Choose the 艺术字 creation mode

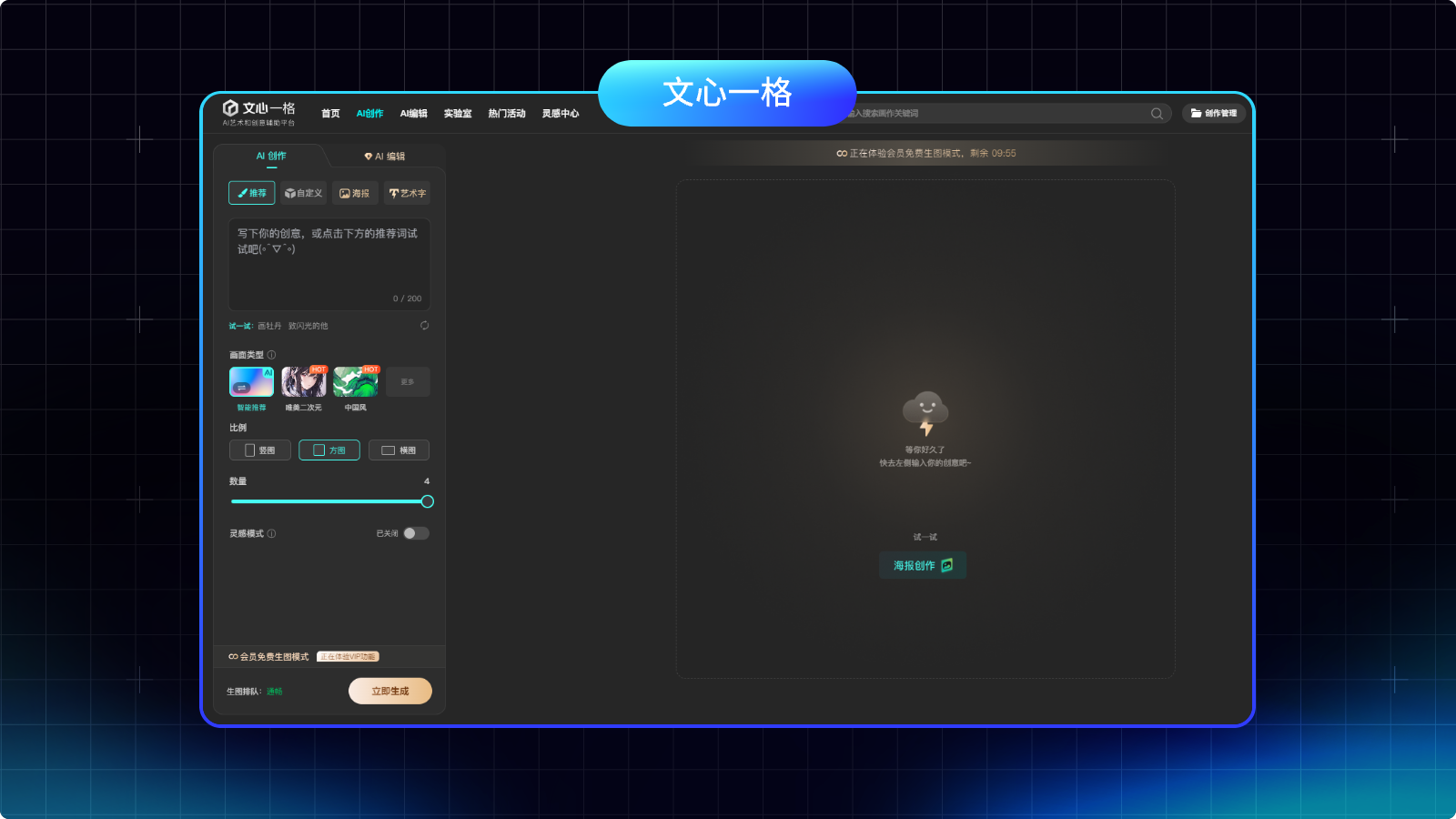tap(407, 193)
